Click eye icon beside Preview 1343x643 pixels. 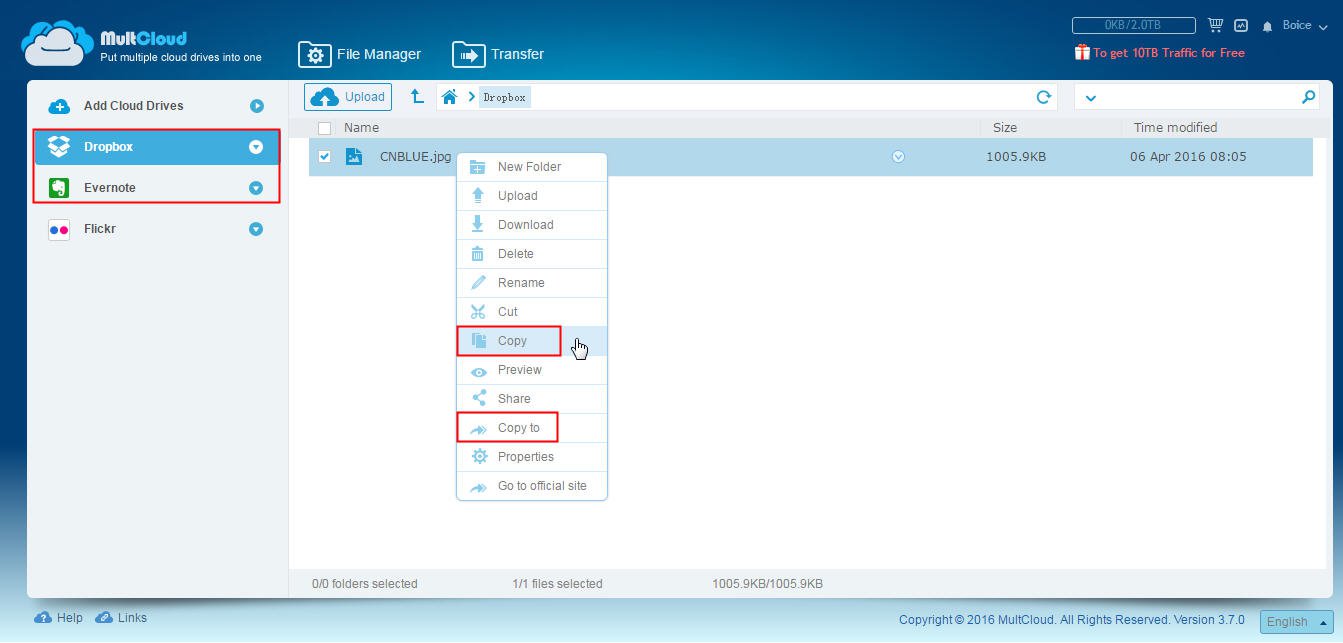pos(478,371)
